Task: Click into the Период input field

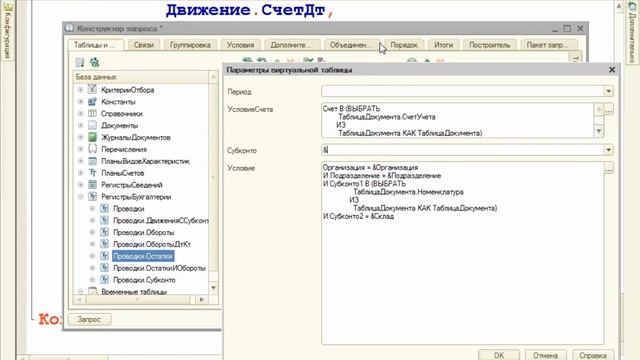Action: pos(463,91)
